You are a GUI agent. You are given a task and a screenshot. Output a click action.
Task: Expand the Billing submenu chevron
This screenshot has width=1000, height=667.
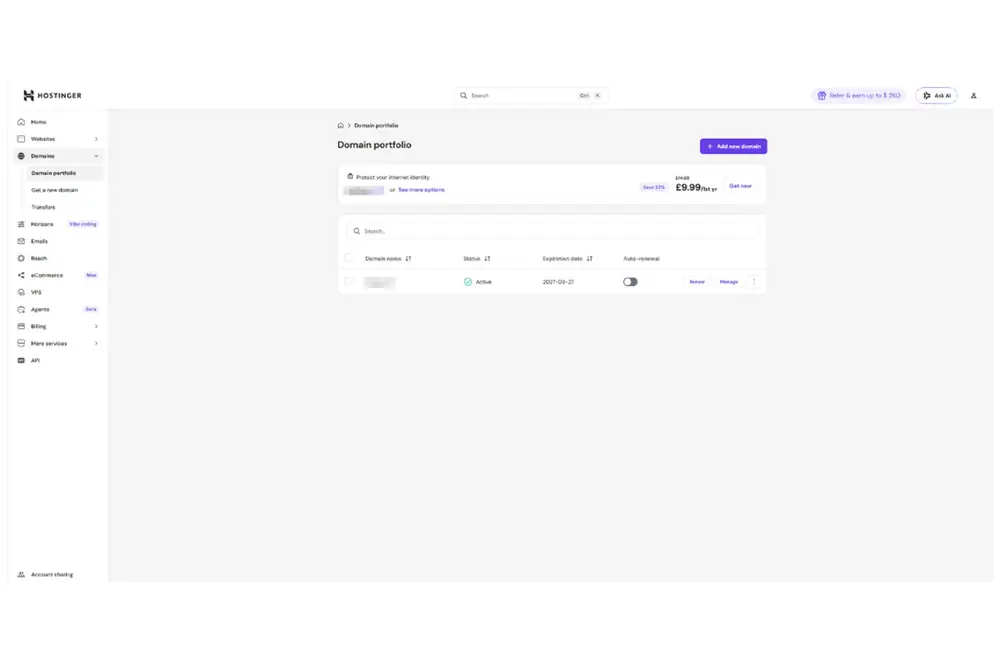click(x=96, y=326)
